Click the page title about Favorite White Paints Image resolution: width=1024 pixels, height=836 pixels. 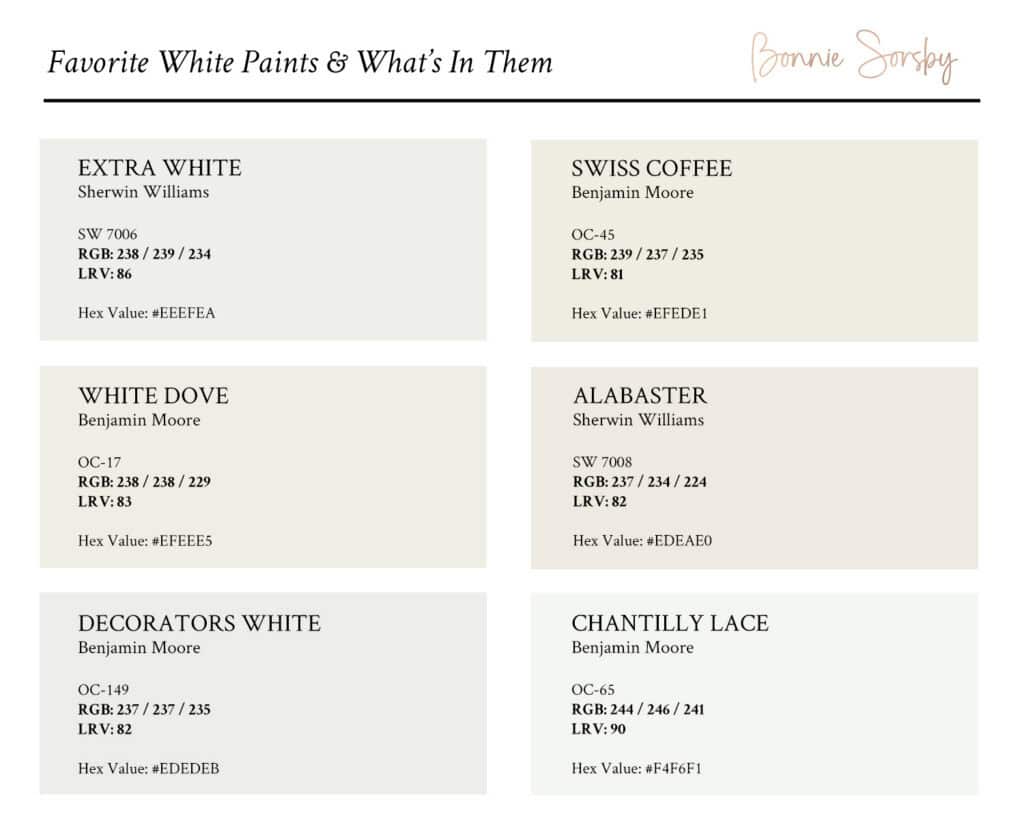[x=299, y=63]
